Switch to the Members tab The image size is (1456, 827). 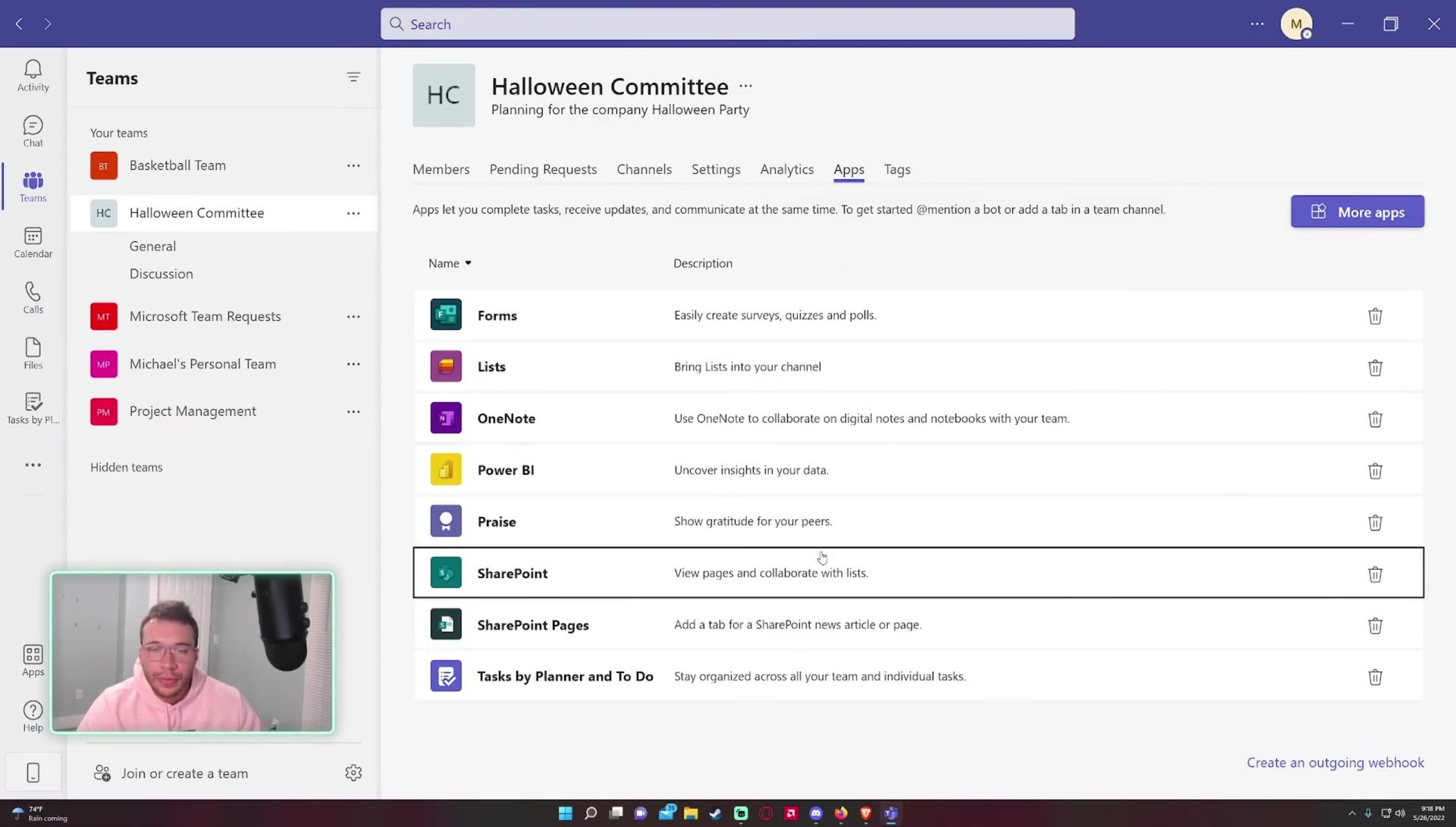441,169
